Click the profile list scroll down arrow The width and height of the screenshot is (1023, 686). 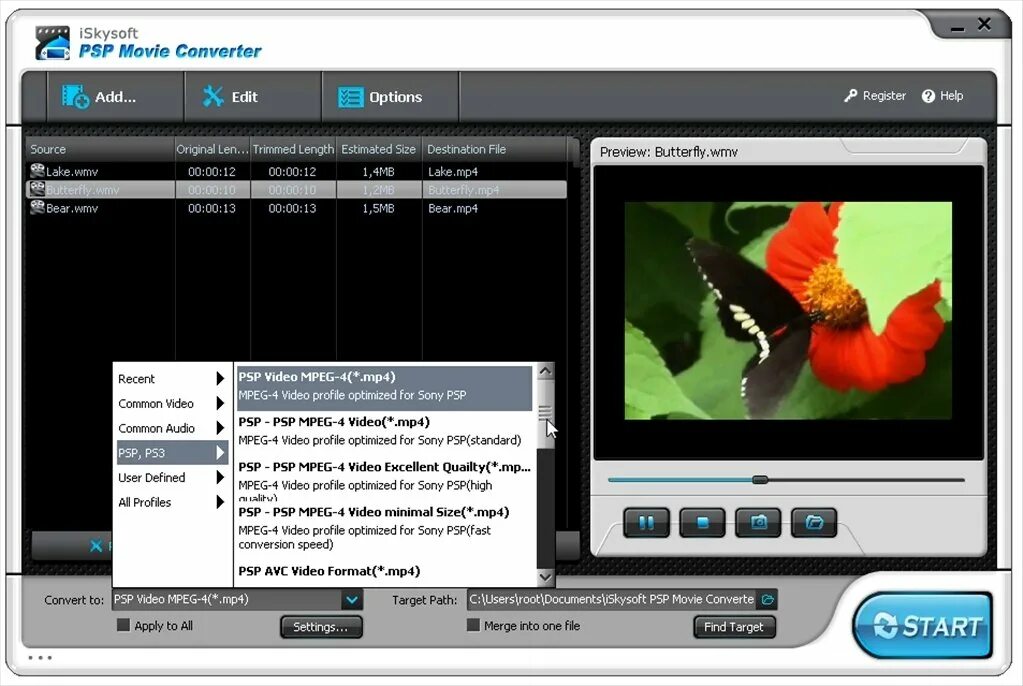pyautogui.click(x=545, y=577)
